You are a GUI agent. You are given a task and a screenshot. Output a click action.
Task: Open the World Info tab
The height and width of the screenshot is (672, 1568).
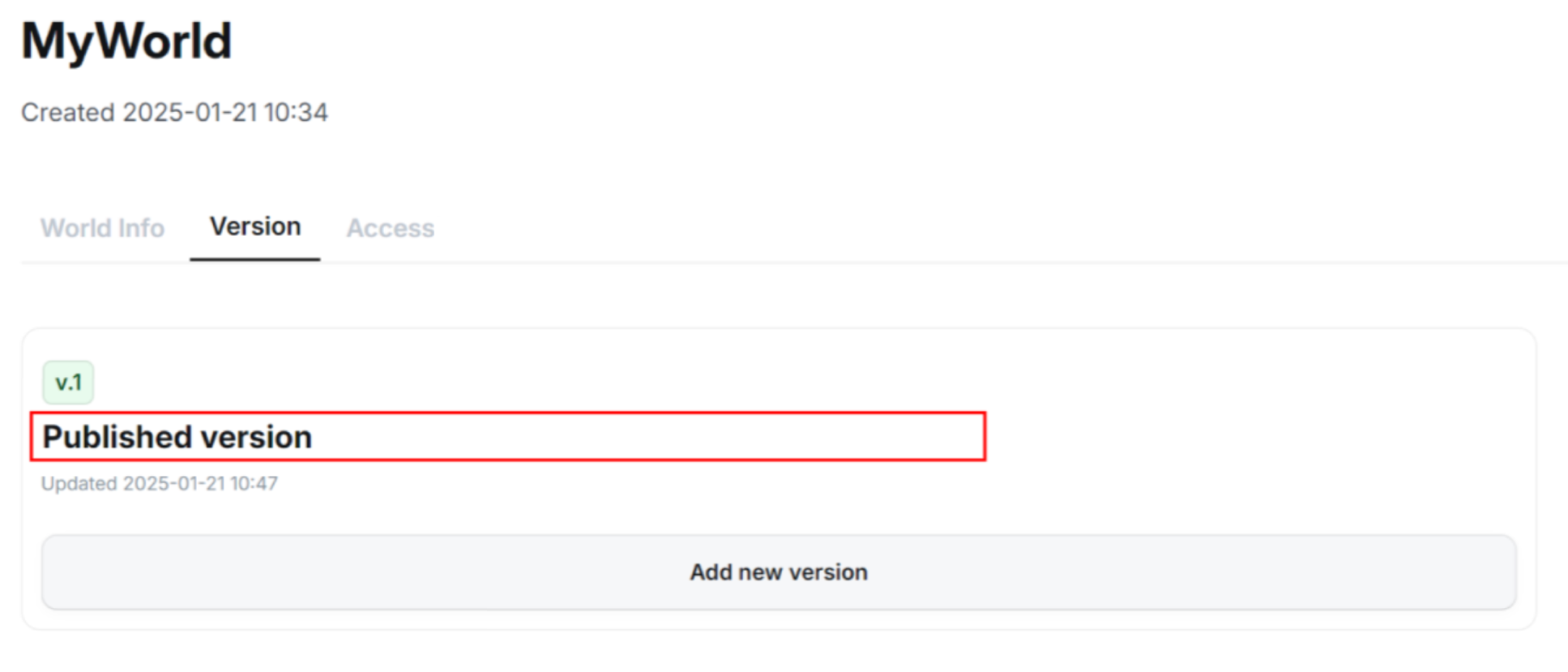point(102,228)
